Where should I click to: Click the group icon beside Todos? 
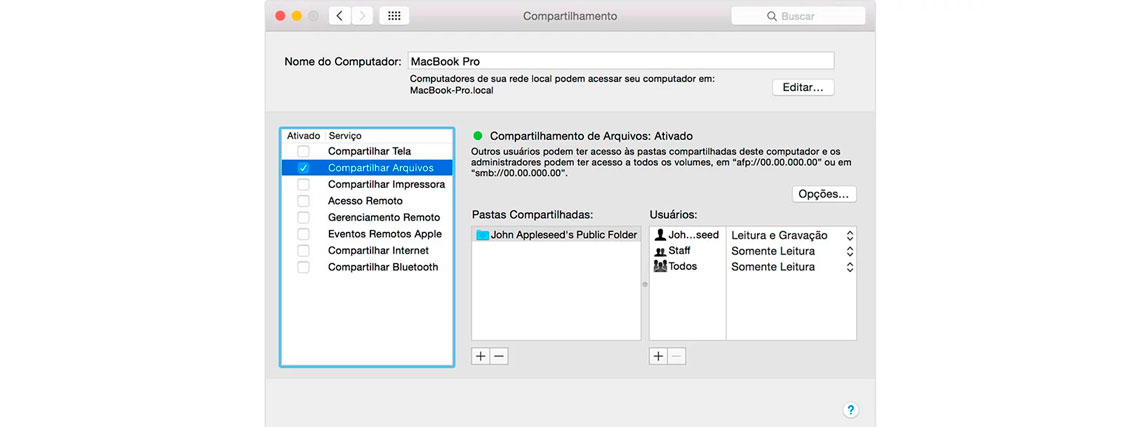point(660,266)
